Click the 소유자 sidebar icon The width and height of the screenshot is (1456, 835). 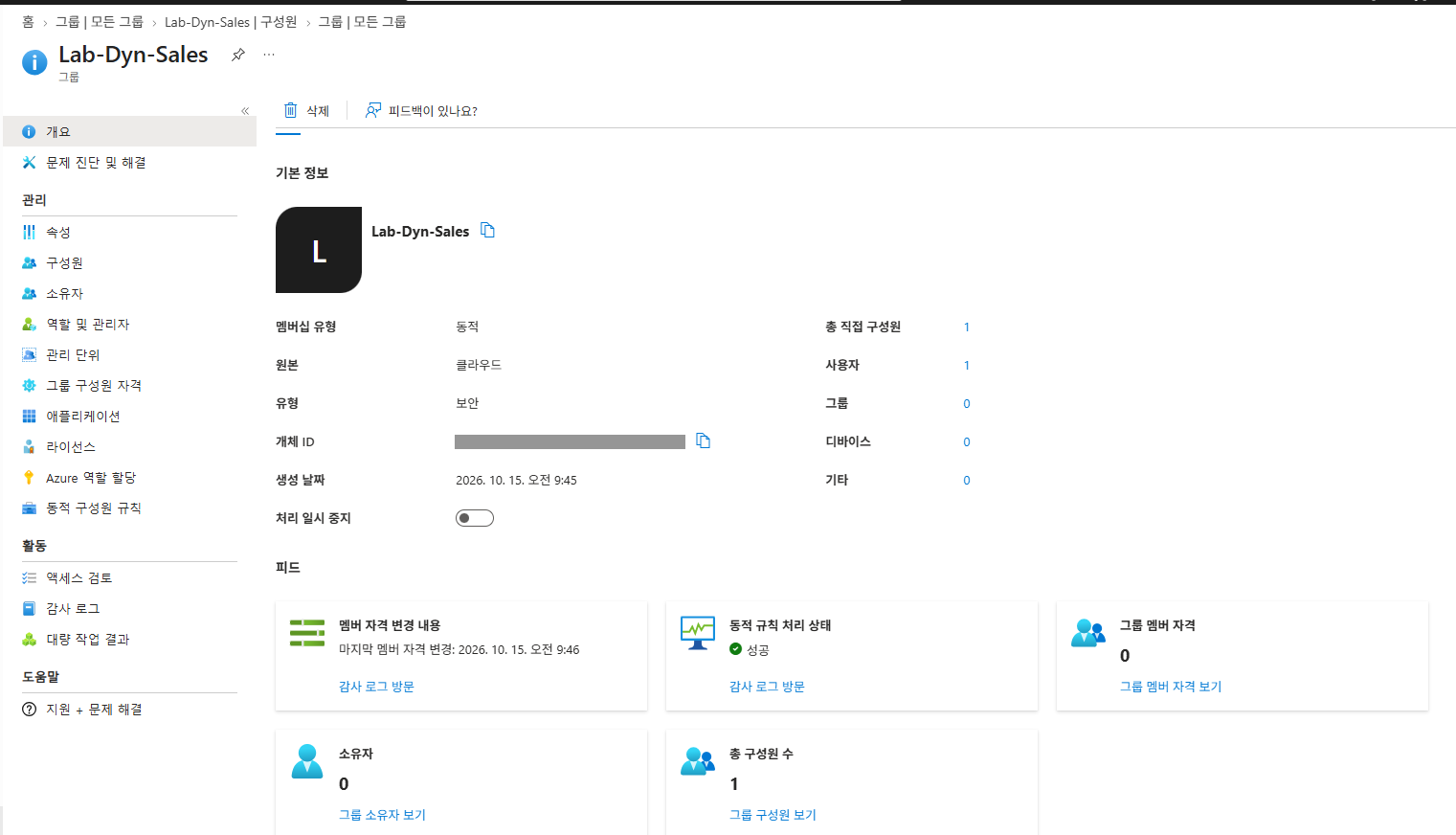coord(30,293)
